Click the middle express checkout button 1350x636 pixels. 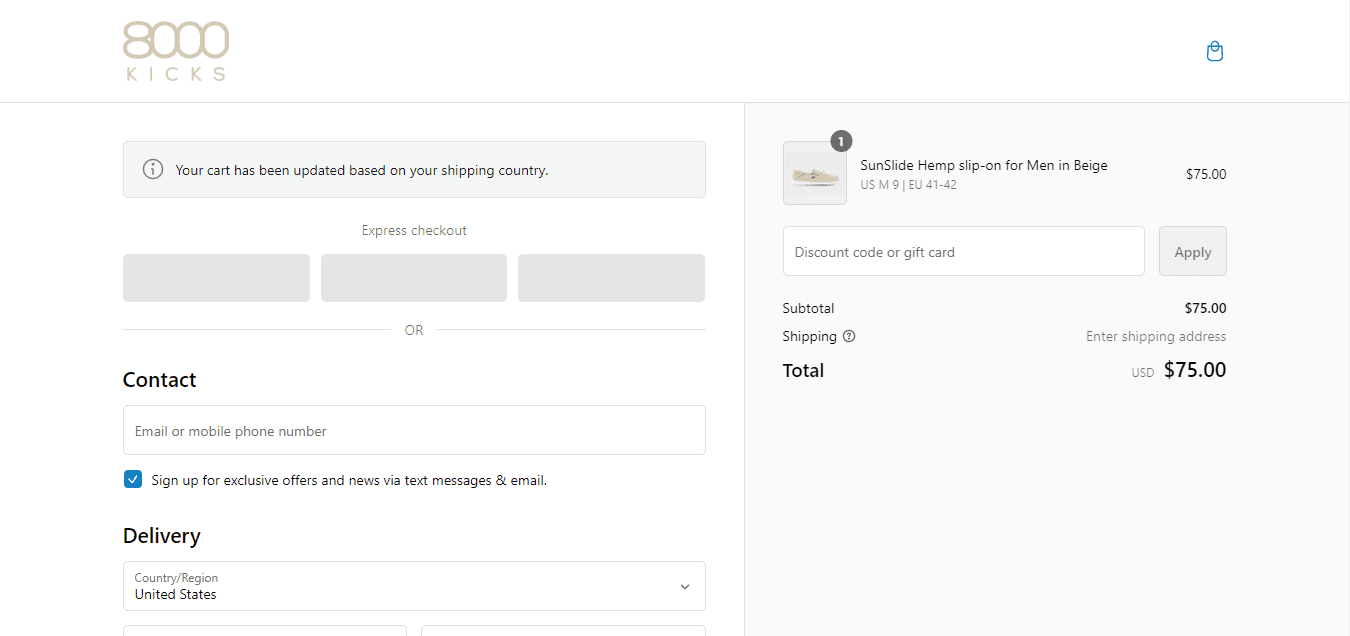414,278
